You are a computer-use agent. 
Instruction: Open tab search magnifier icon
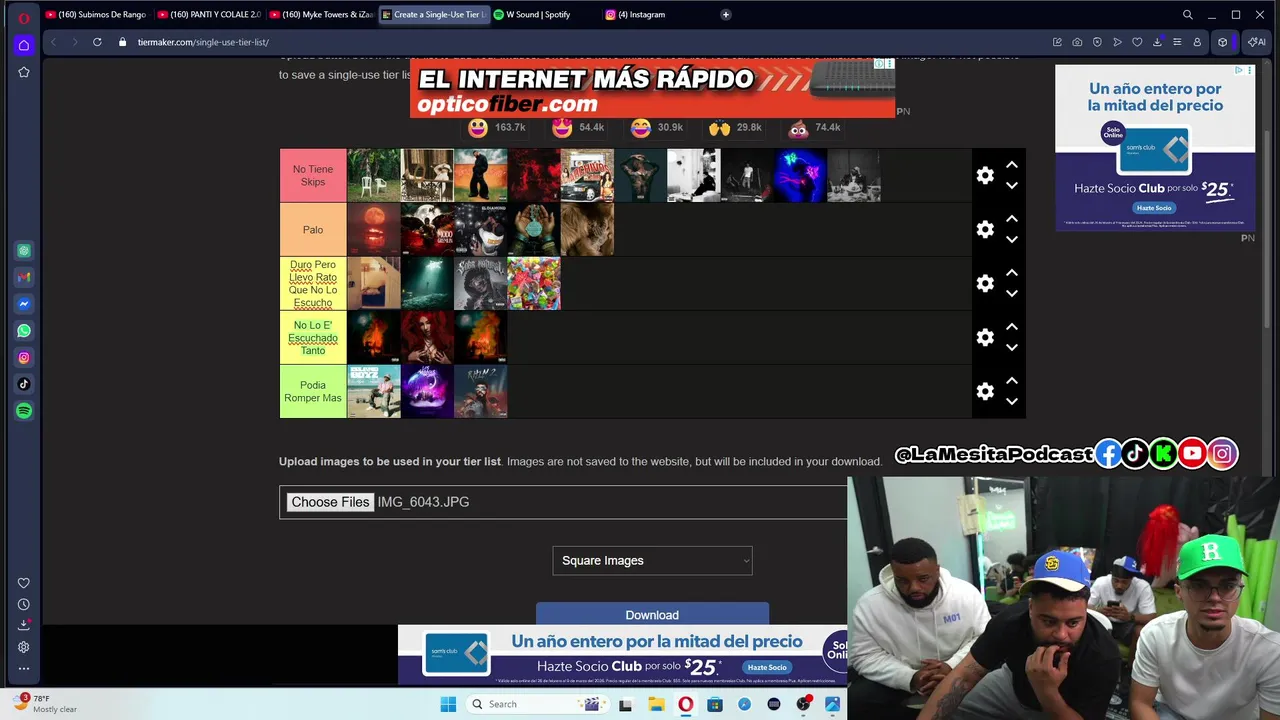click(x=1187, y=15)
